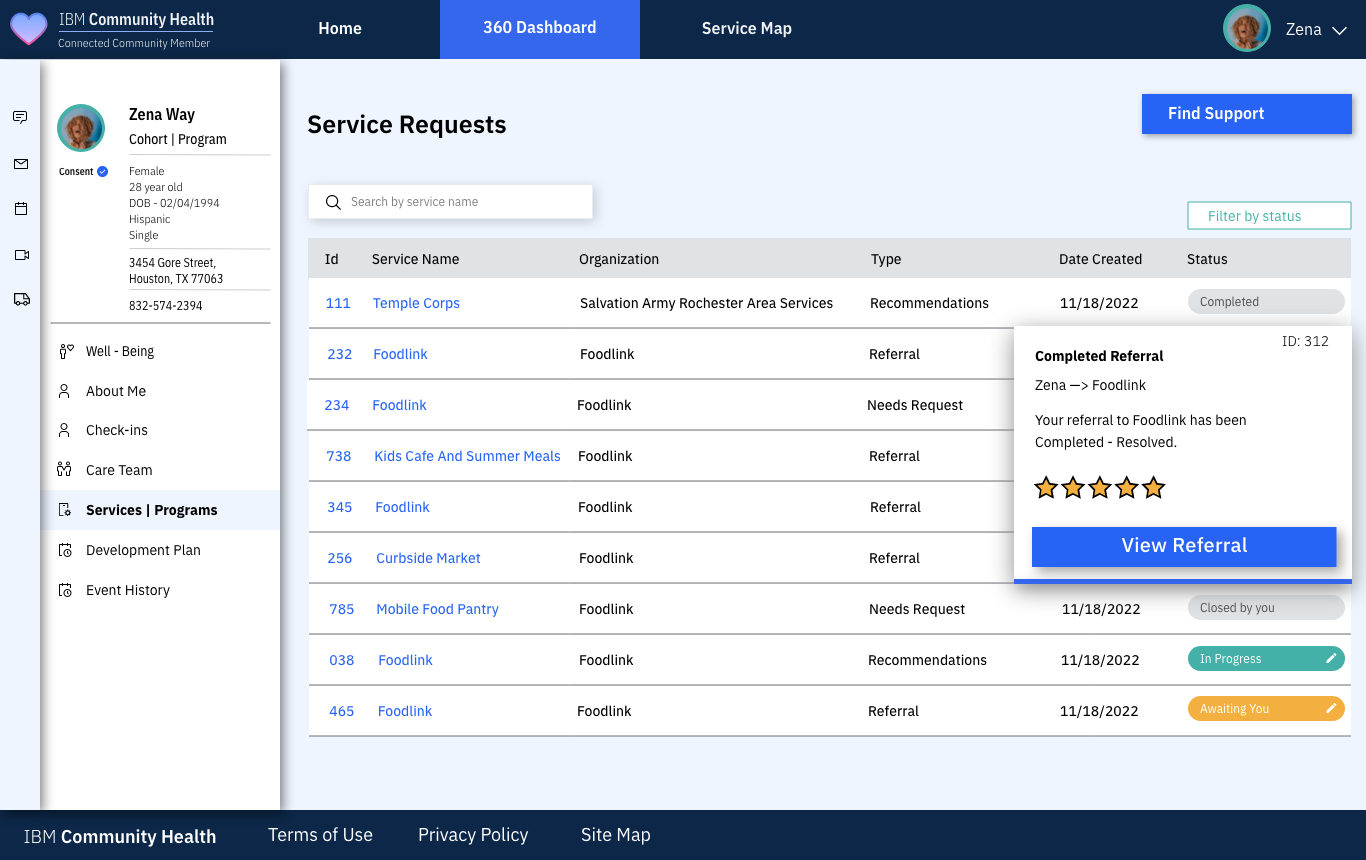The image size is (1366, 860).
Task: Click the Check-ins person icon
Action: click(x=64, y=430)
